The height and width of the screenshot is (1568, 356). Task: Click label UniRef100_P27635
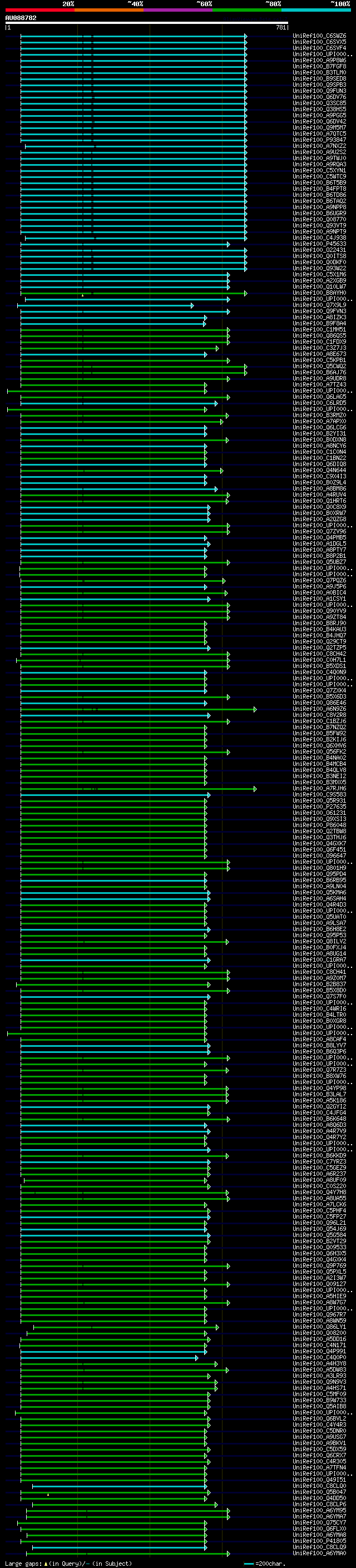click(319, 807)
